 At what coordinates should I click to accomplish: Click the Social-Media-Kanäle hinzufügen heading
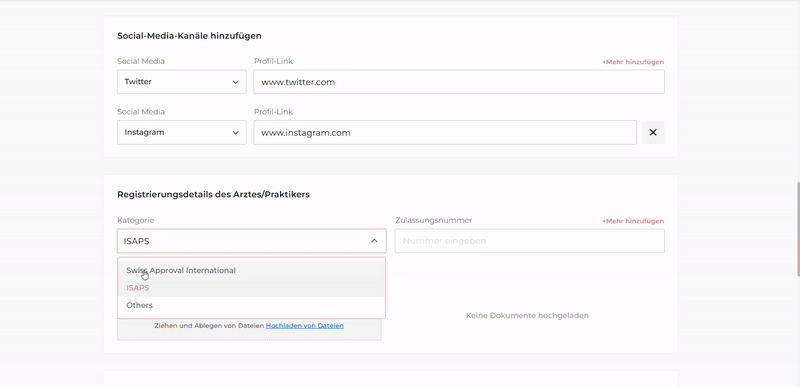(x=189, y=36)
